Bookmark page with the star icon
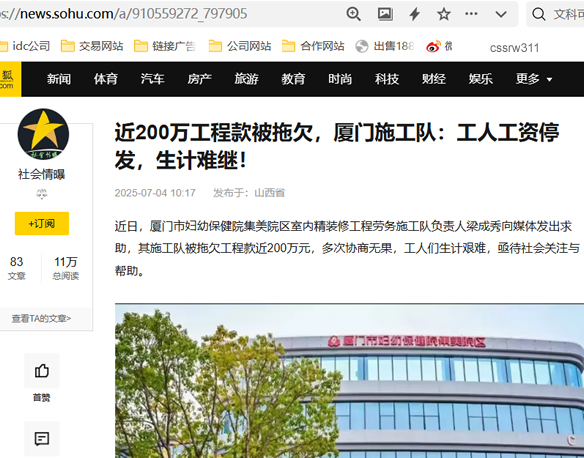This screenshot has height=458, width=584. [x=444, y=14]
